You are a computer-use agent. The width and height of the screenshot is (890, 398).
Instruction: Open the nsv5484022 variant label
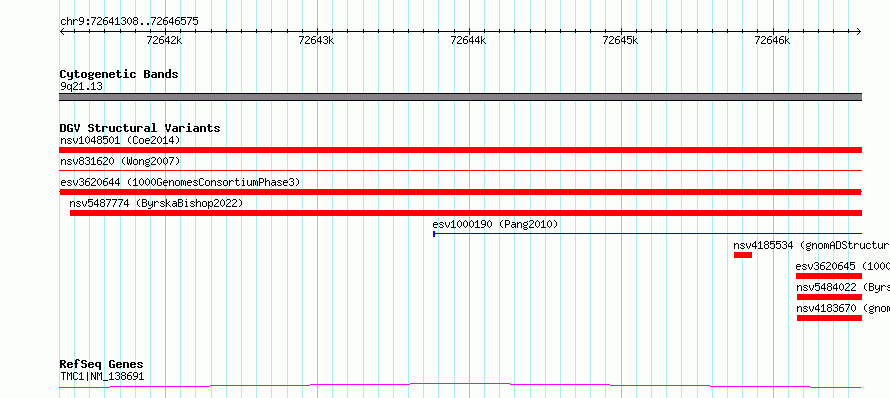[x=843, y=287]
